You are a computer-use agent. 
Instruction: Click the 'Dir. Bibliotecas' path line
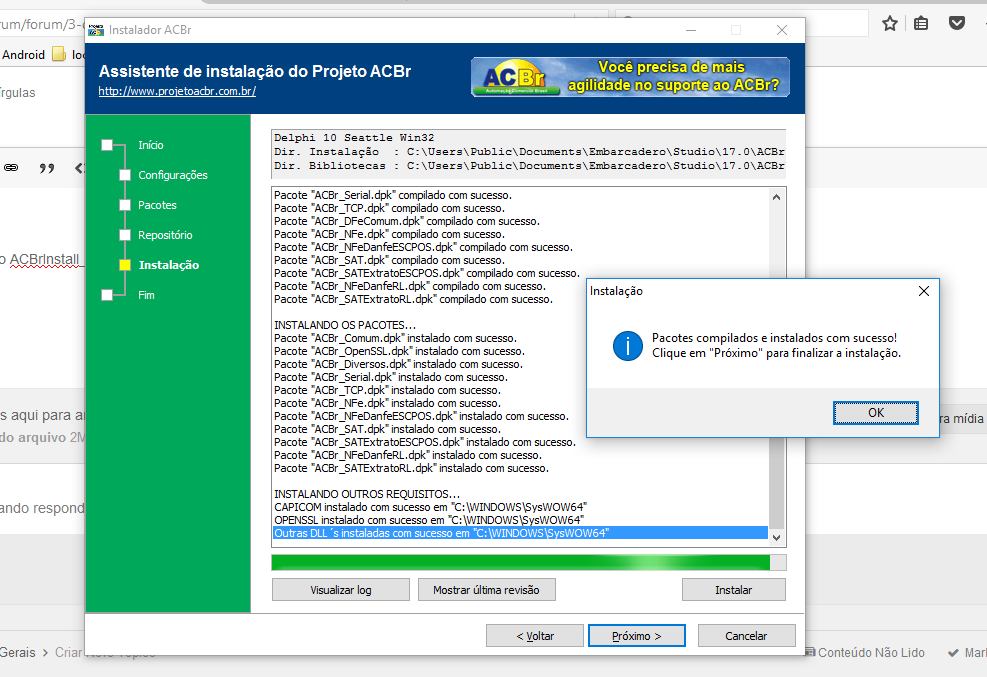click(x=529, y=165)
